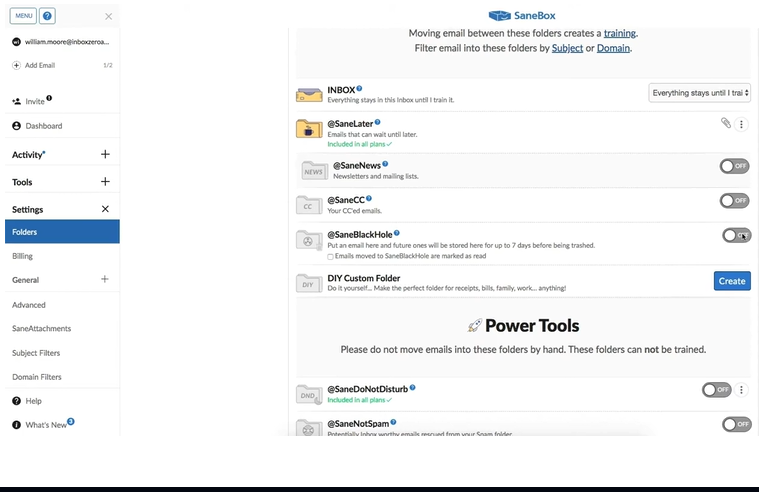Click the @SaneNews folder icon
759x492 pixels.
(314, 171)
